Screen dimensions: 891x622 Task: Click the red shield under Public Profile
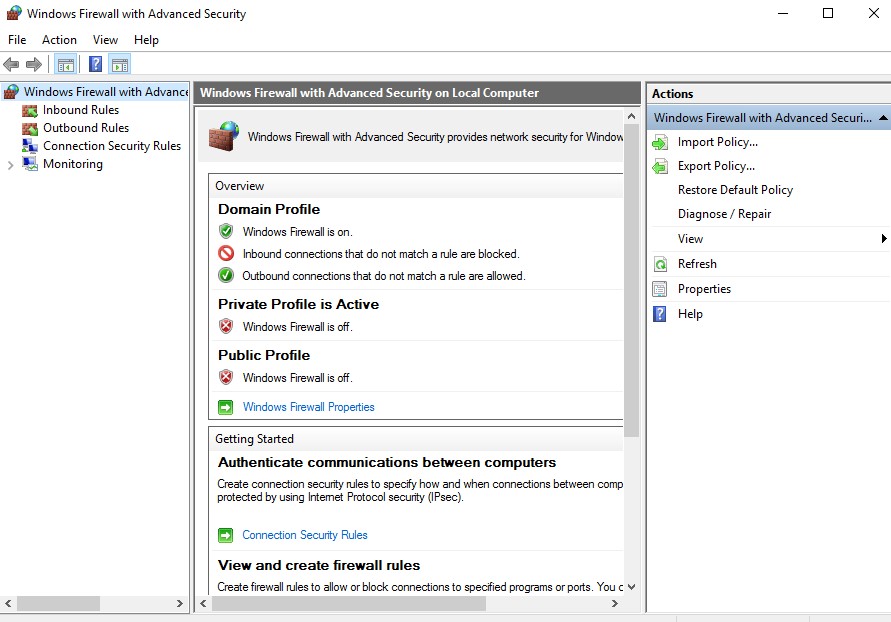point(226,377)
